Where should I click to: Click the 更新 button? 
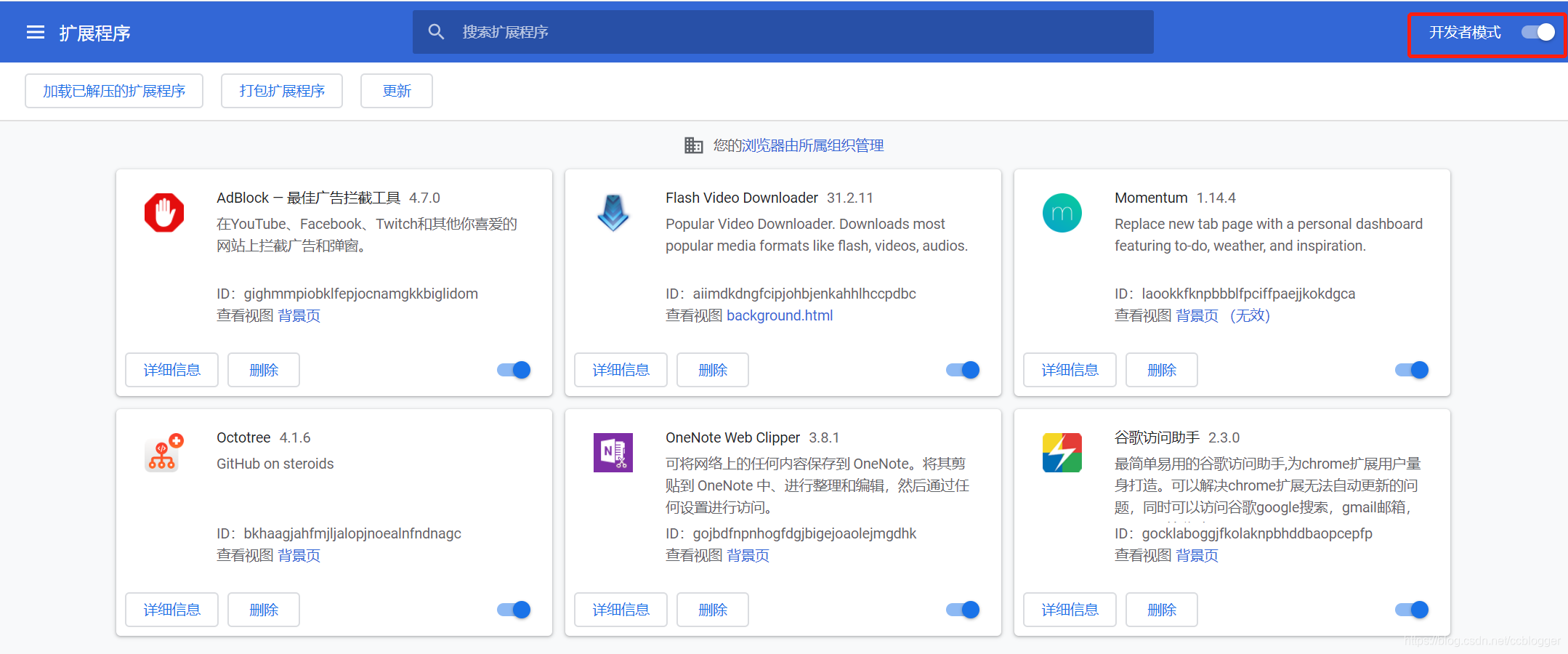point(397,91)
